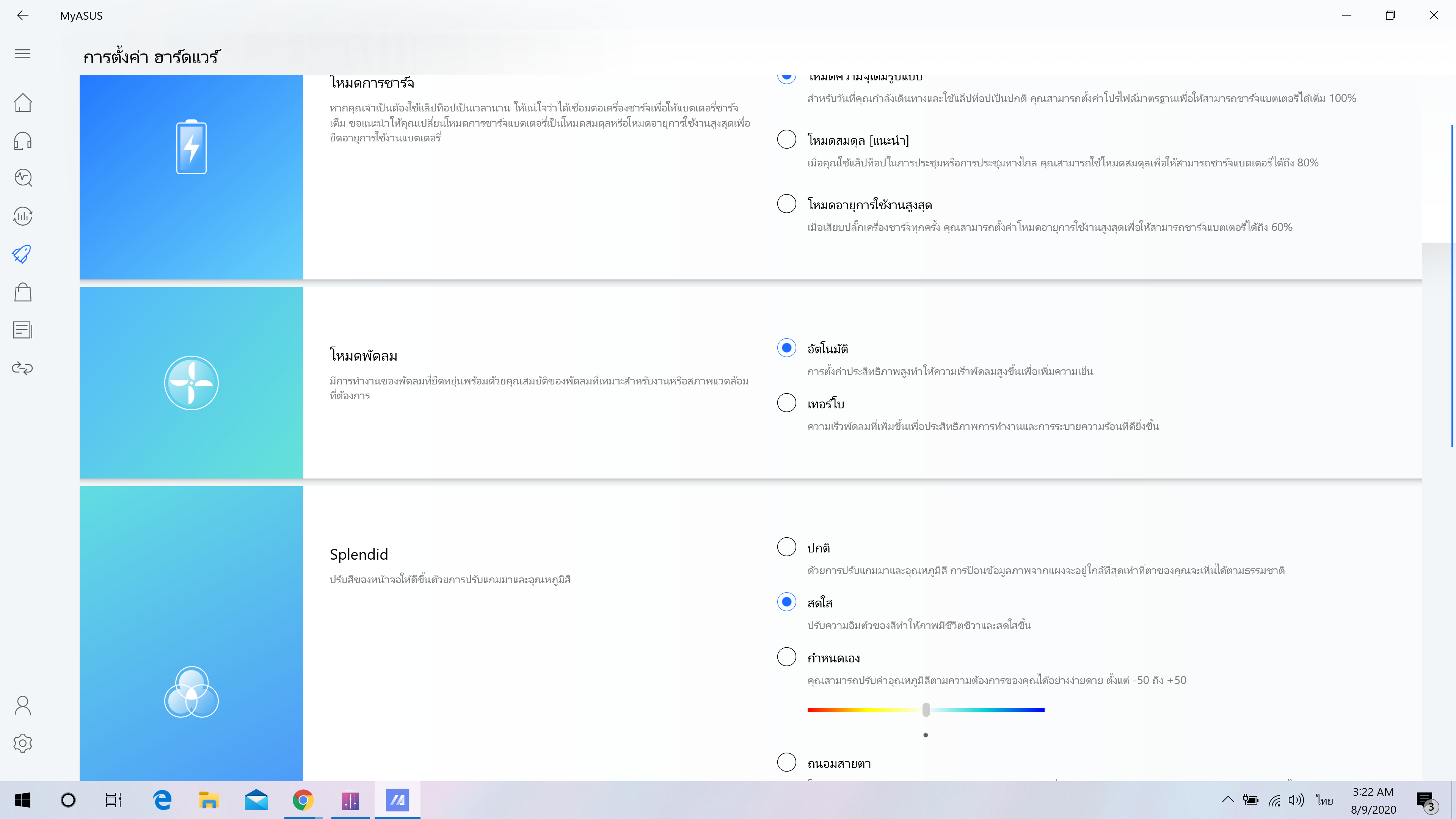This screenshot has height=819, width=1456.
Task: Click the โหมดการชาร์จ heading
Action: tap(372, 83)
